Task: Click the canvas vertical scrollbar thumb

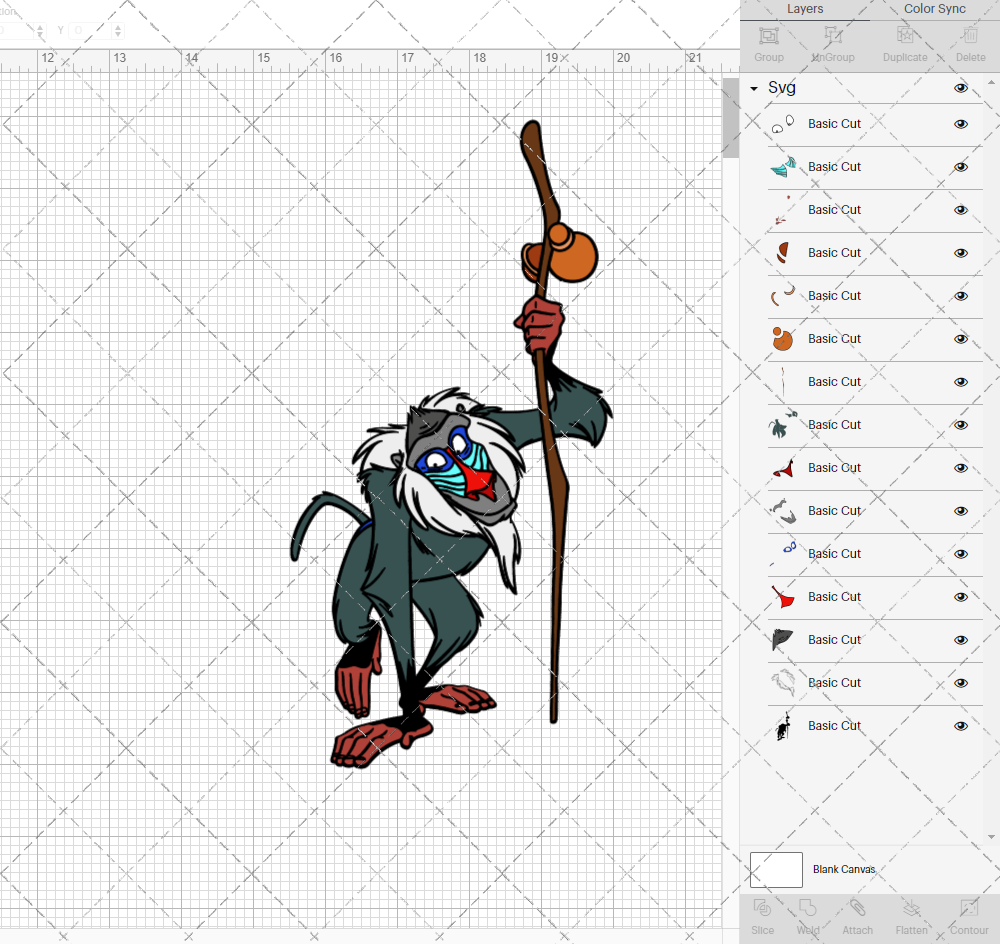Action: click(x=730, y=118)
